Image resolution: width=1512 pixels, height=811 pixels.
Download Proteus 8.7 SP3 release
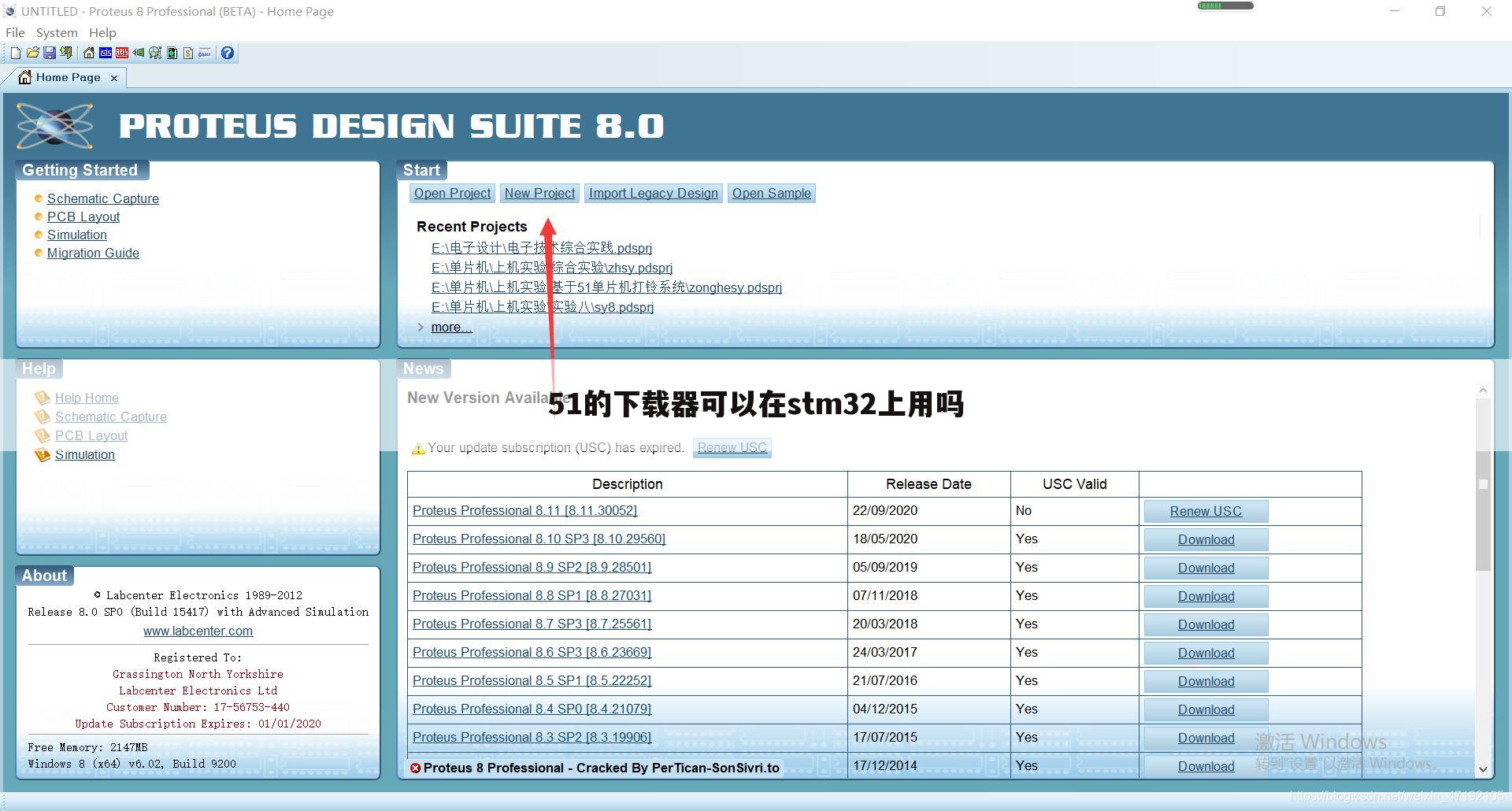(1206, 624)
